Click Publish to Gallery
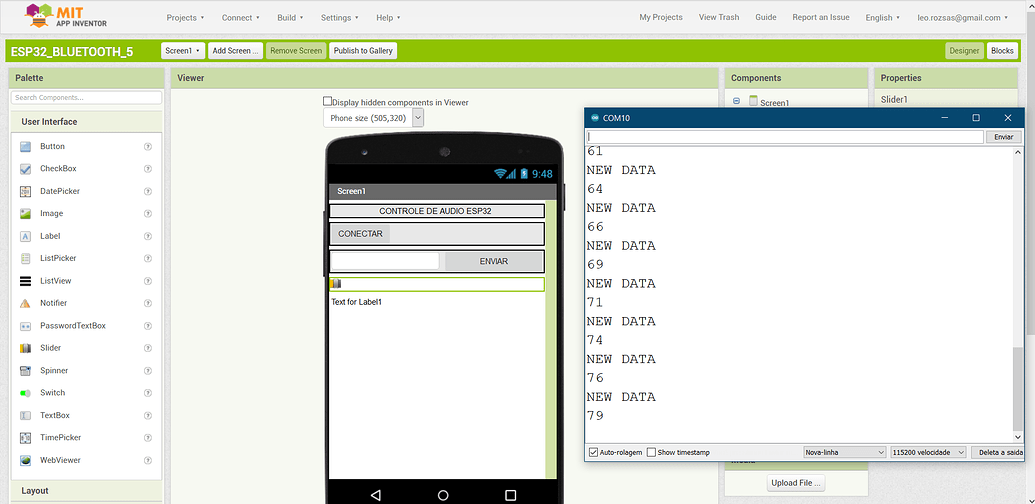 363,51
